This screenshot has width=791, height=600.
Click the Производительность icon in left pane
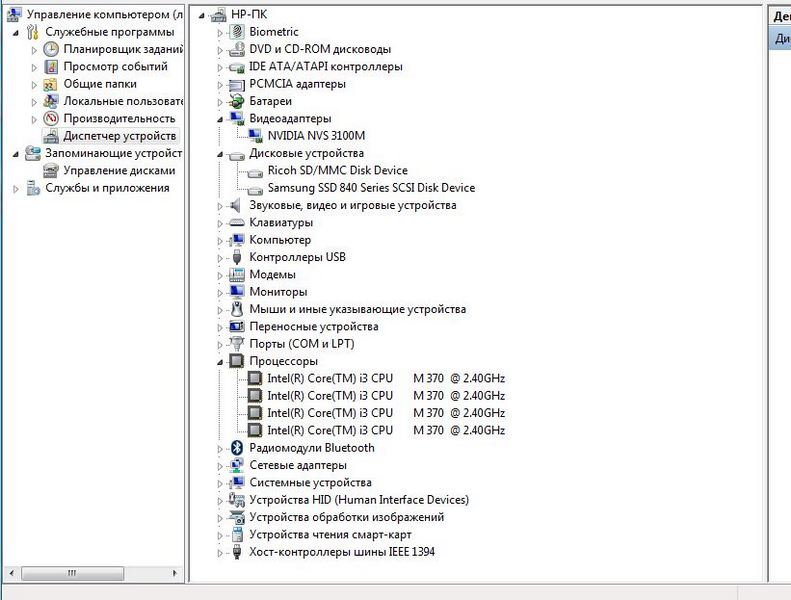pos(51,118)
